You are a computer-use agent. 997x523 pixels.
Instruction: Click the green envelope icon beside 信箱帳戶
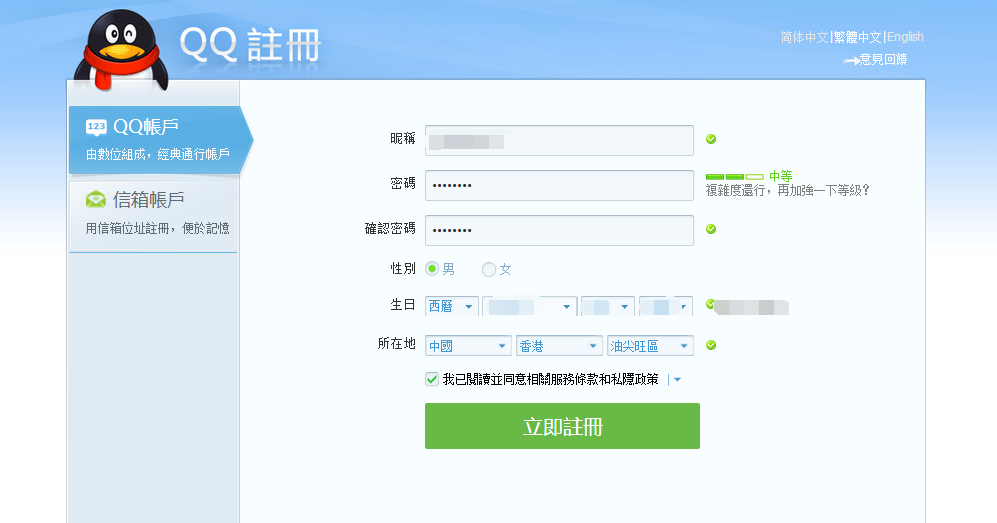pos(96,200)
